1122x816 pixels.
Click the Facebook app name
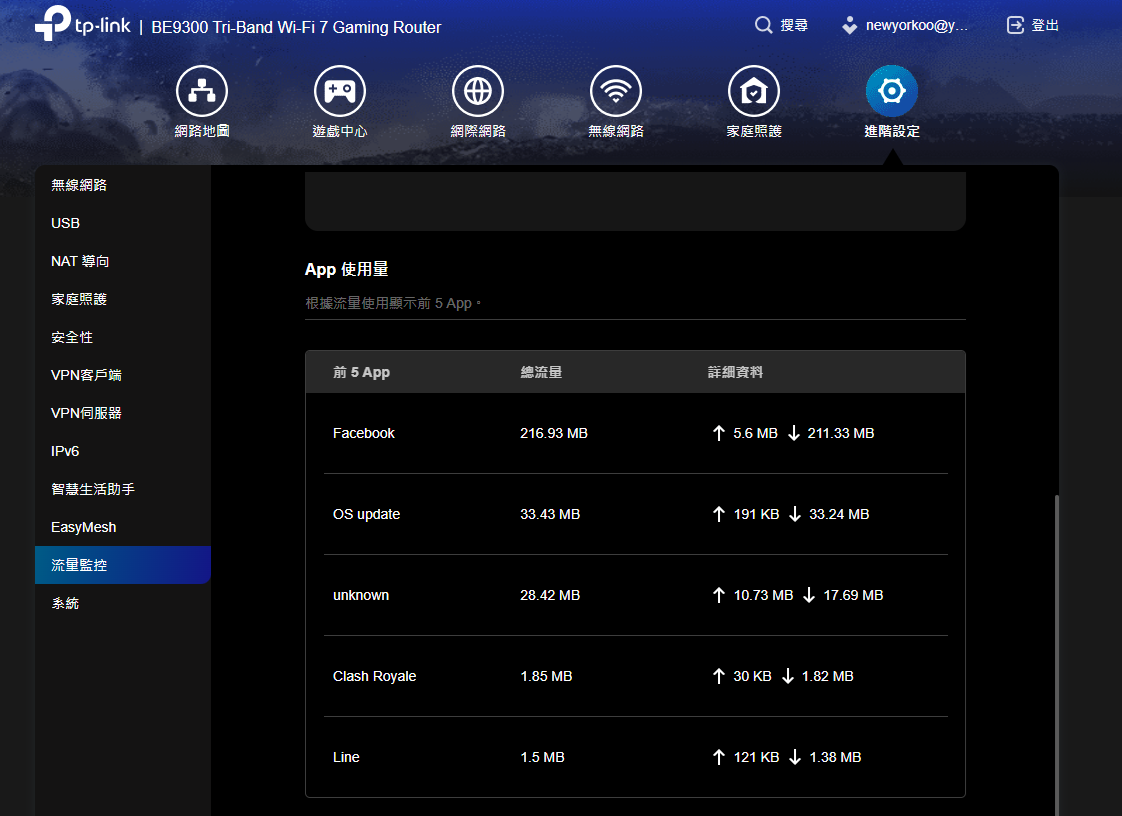click(x=364, y=433)
